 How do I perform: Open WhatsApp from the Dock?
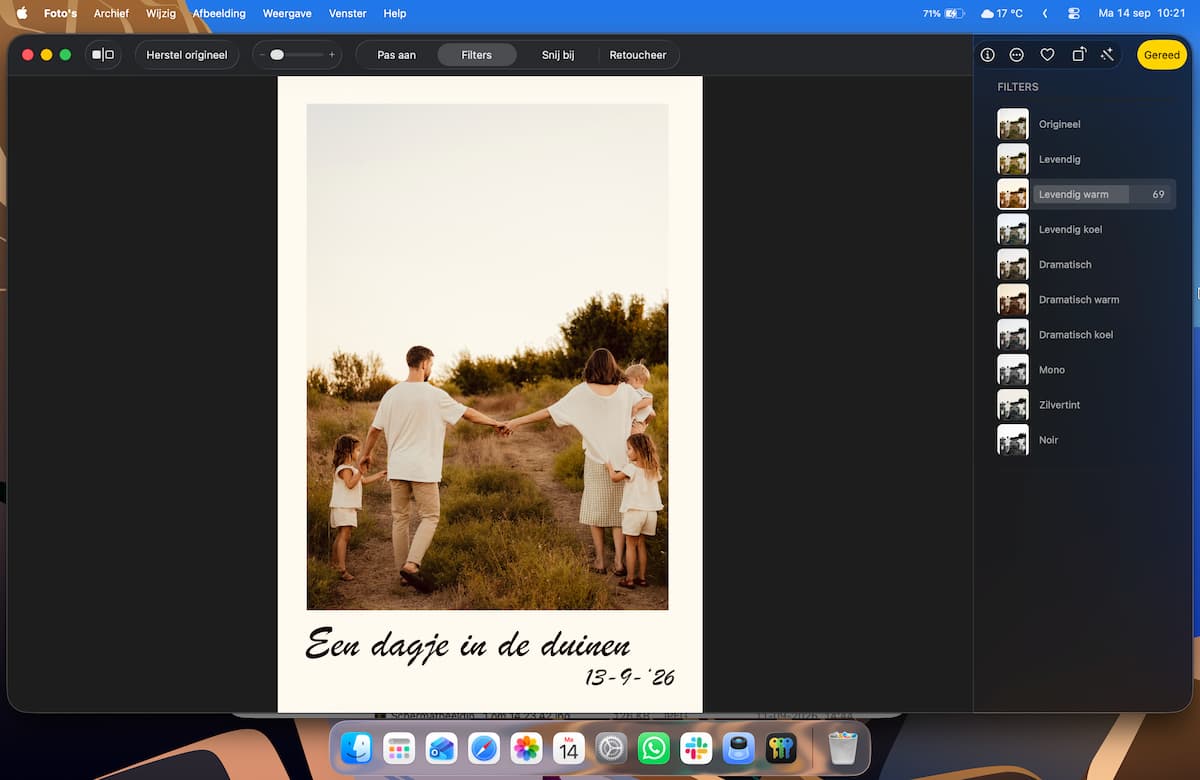pyautogui.click(x=654, y=748)
